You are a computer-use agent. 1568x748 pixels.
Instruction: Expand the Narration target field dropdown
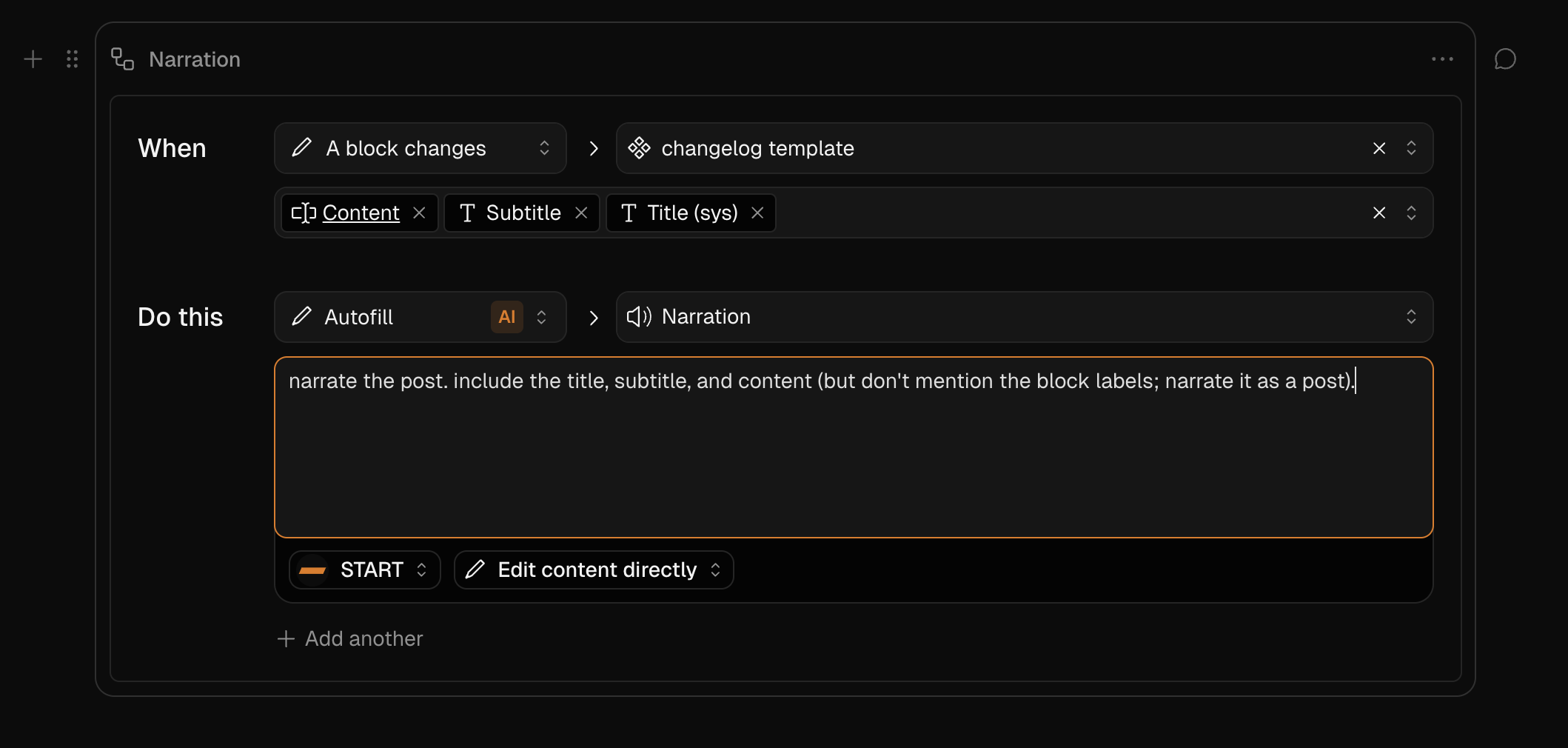point(1025,317)
